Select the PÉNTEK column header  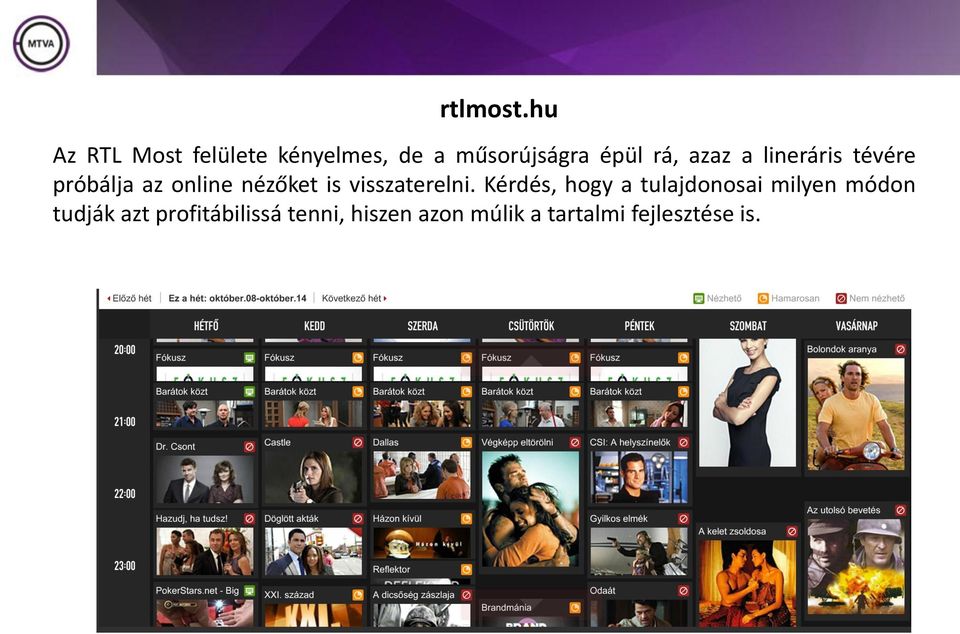pyautogui.click(x=639, y=326)
